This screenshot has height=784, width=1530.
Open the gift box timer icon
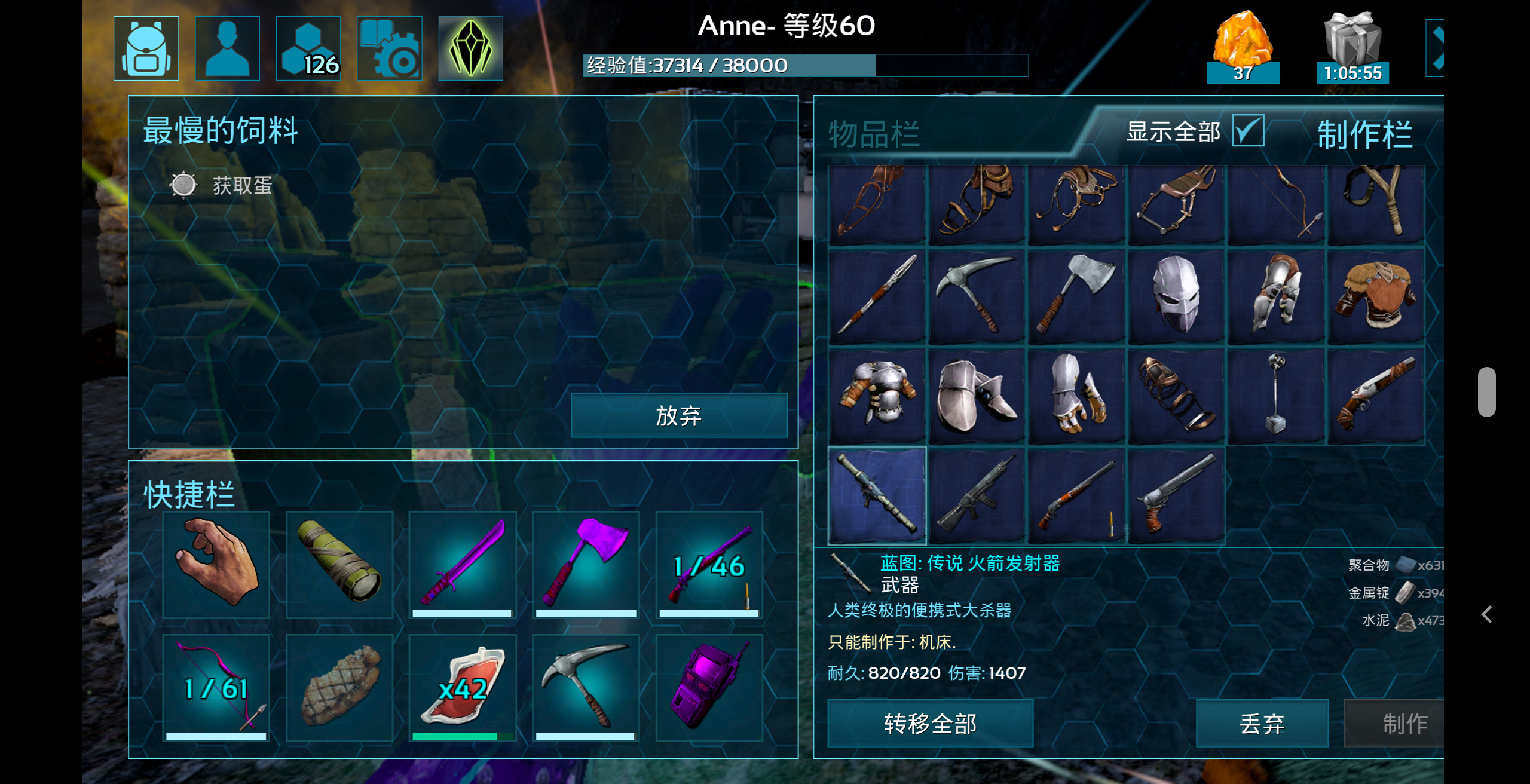[x=1352, y=47]
